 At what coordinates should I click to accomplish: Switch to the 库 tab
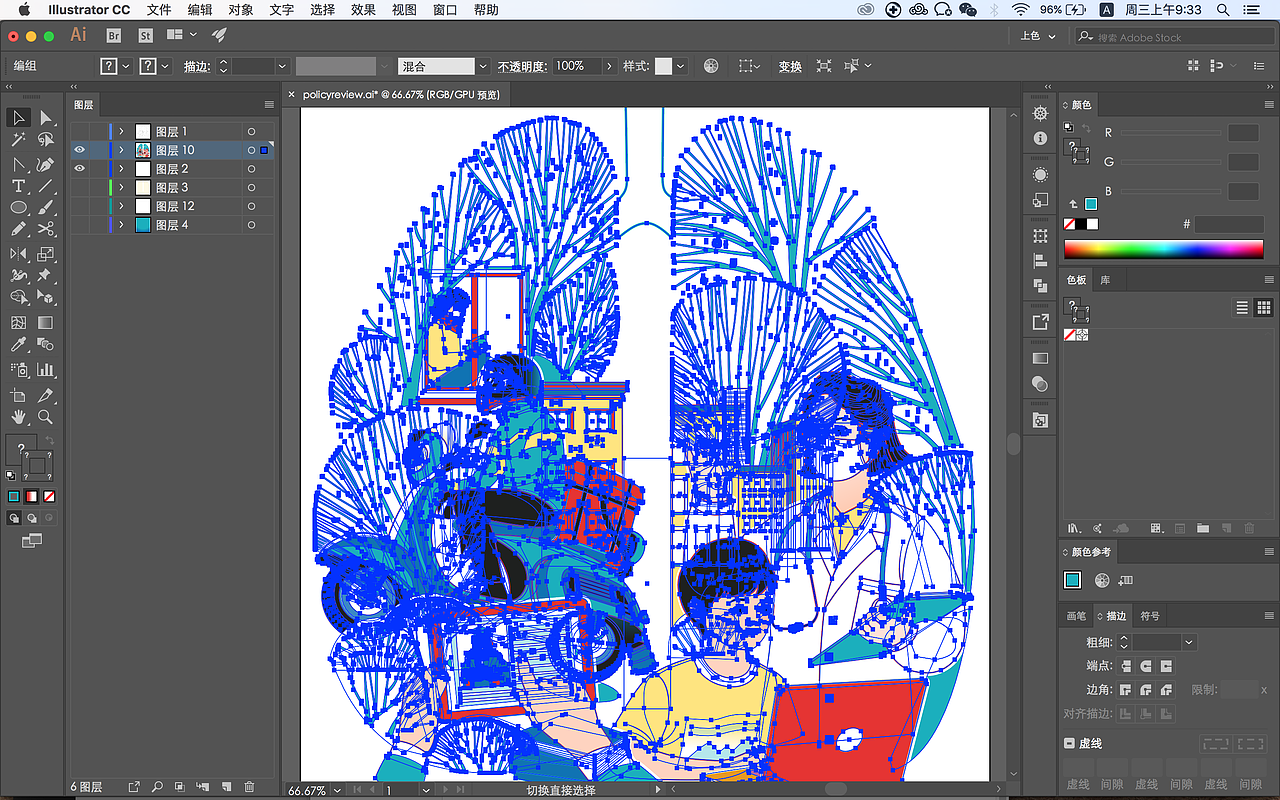point(1105,280)
